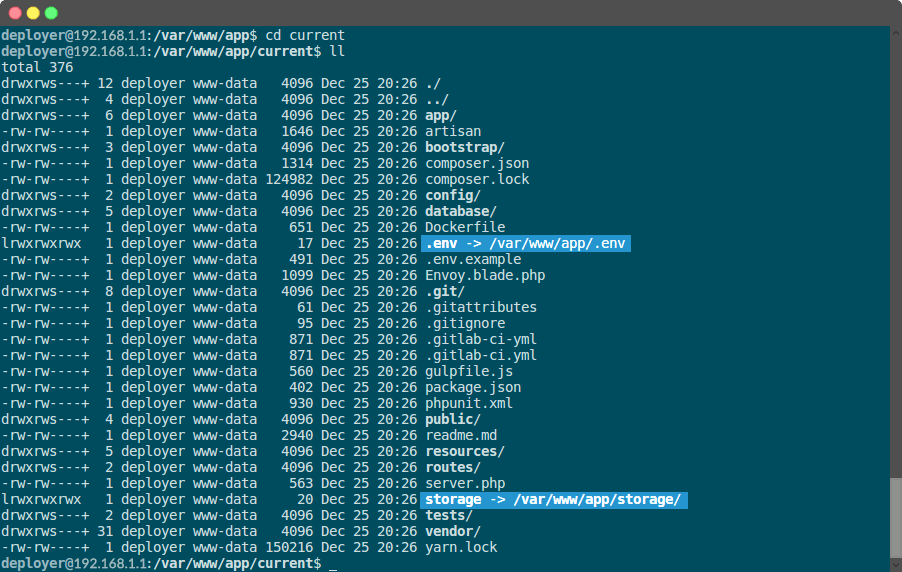Close the terminal with the red button
Screen dimensions: 902x572
click(x=15, y=13)
